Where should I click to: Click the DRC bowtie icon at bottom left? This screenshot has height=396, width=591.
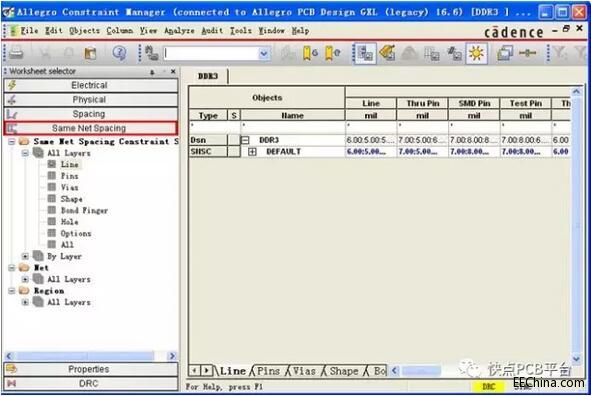12,383
